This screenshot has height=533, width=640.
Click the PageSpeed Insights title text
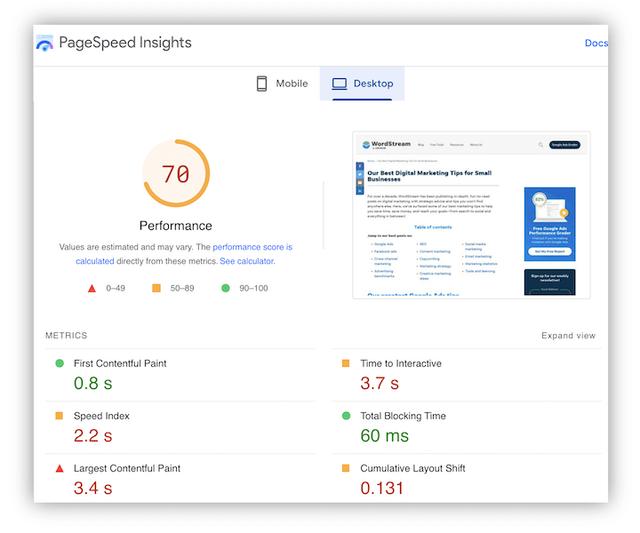(125, 43)
